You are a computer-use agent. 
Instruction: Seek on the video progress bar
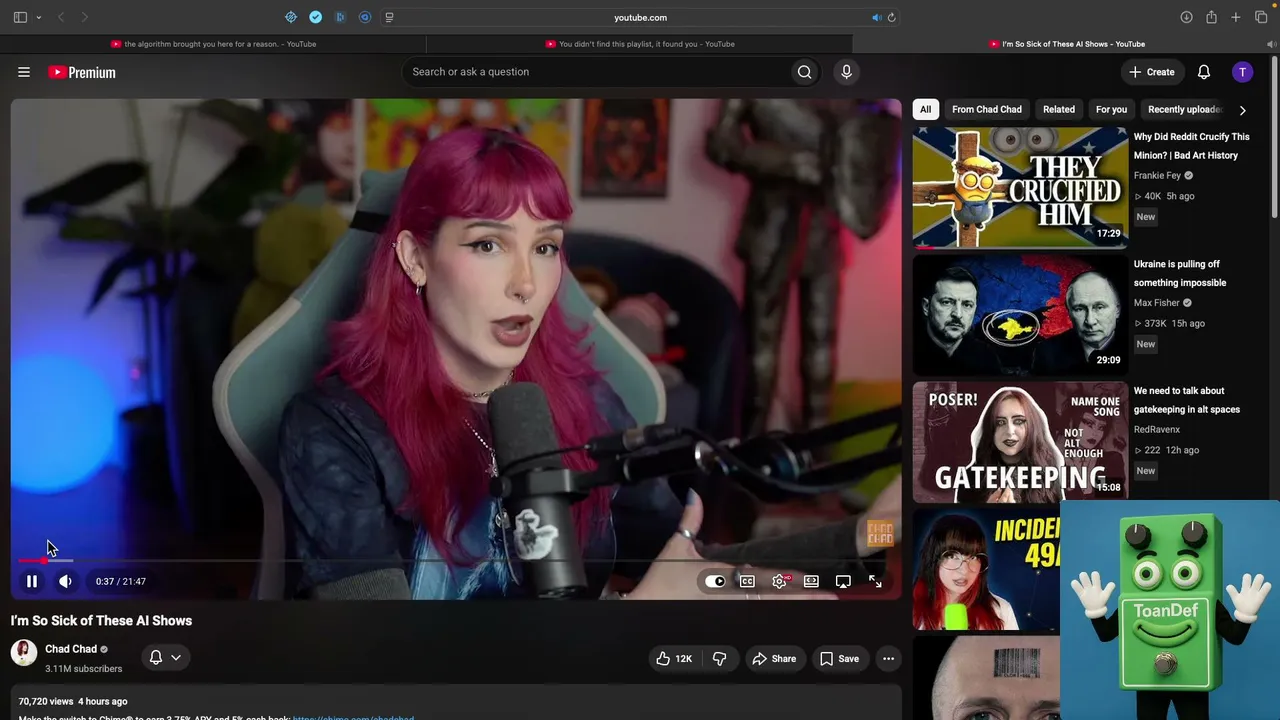point(456,561)
